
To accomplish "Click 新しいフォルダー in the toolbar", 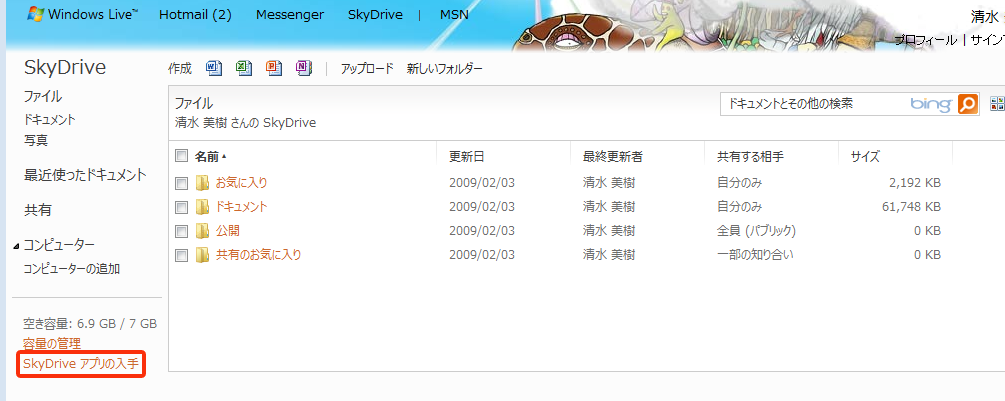I will [x=444, y=69].
